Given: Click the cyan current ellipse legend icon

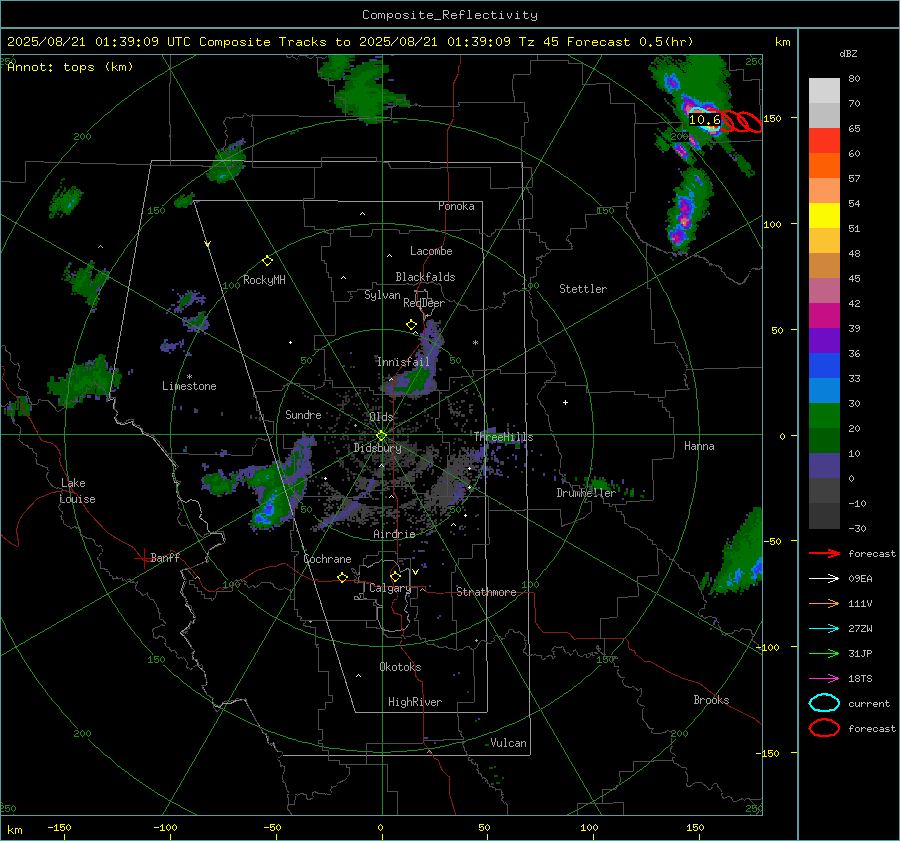Looking at the screenshot, I should (x=824, y=703).
